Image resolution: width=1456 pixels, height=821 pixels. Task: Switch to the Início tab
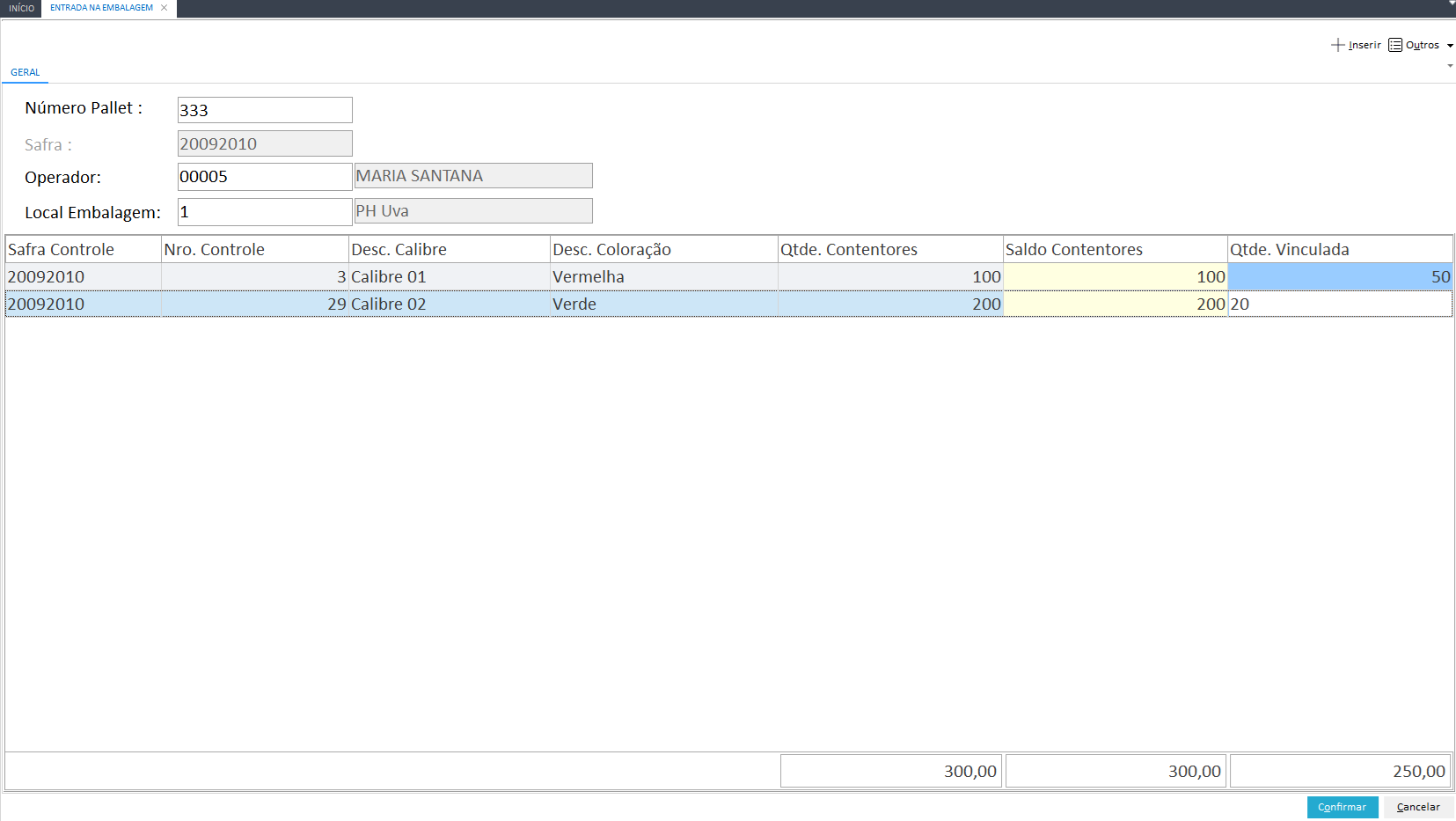click(x=21, y=8)
